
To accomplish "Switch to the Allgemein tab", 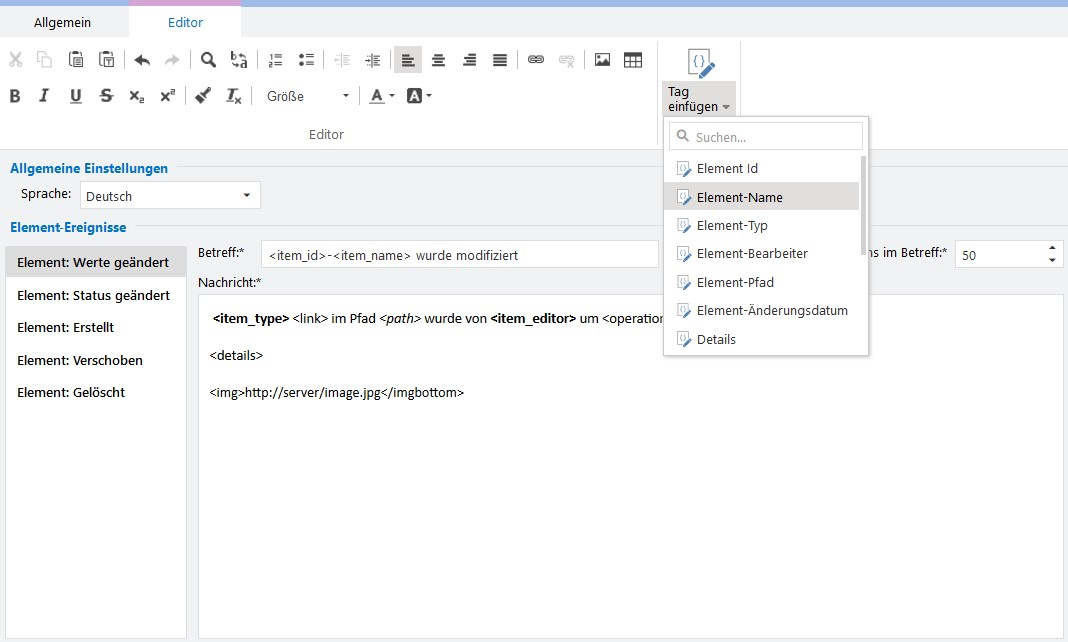I will (62, 22).
